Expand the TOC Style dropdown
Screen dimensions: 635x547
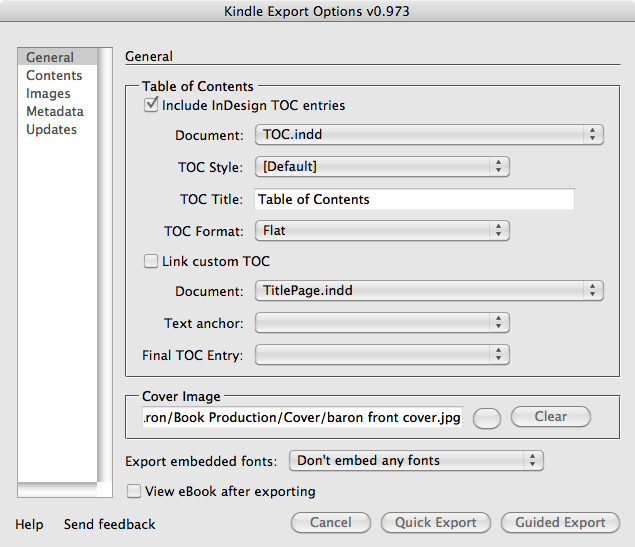click(382, 167)
